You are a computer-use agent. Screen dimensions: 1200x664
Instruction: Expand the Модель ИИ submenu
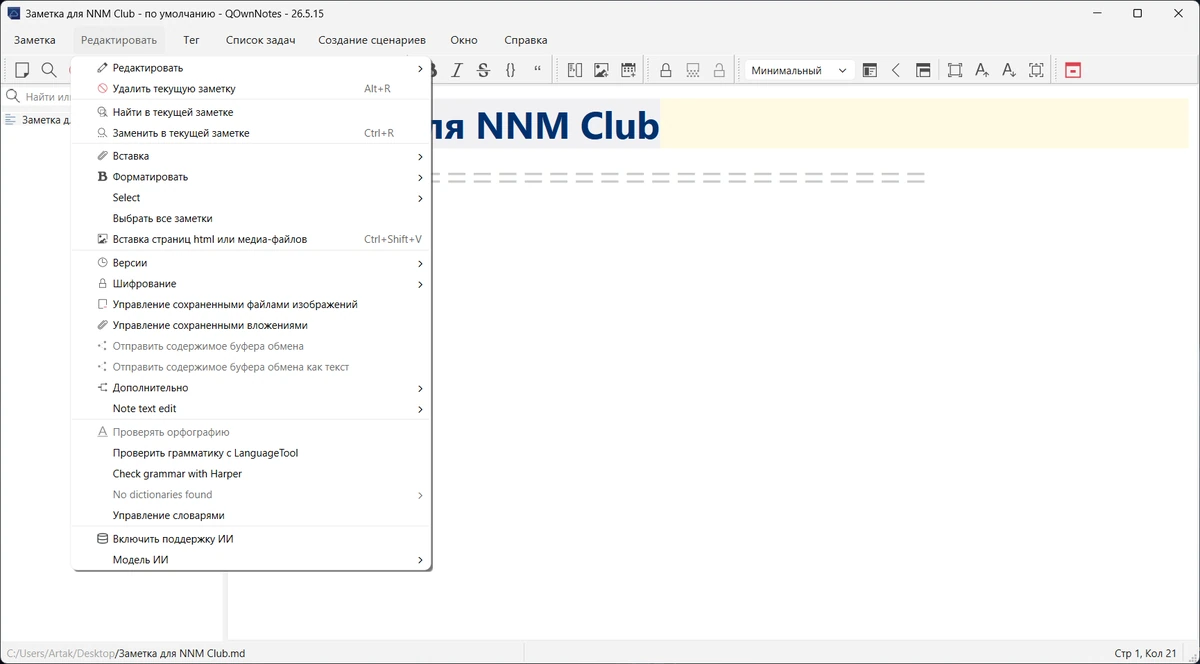pos(251,560)
